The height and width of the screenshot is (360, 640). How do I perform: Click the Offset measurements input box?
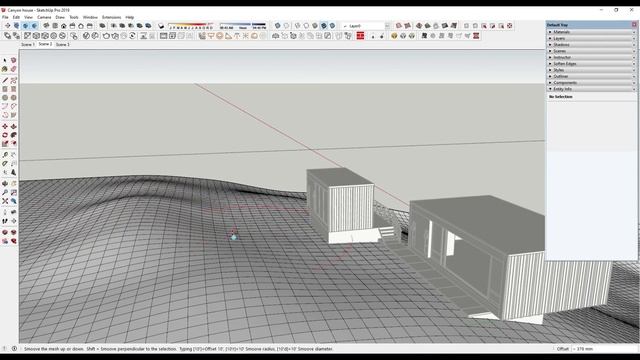click(604, 349)
